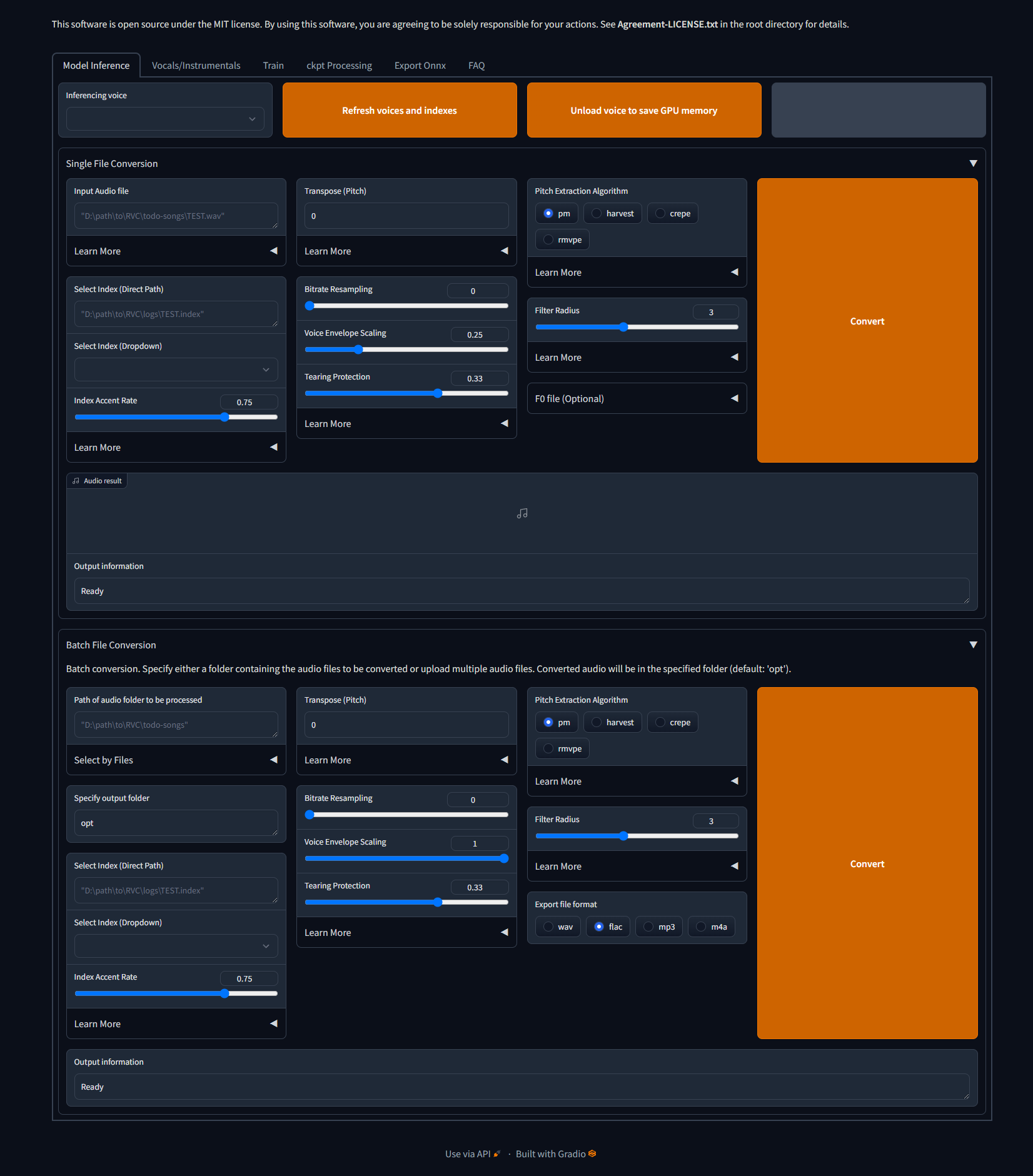Collapse the Batch File Conversion panel
This screenshot has height=1176, width=1033.
(973, 644)
